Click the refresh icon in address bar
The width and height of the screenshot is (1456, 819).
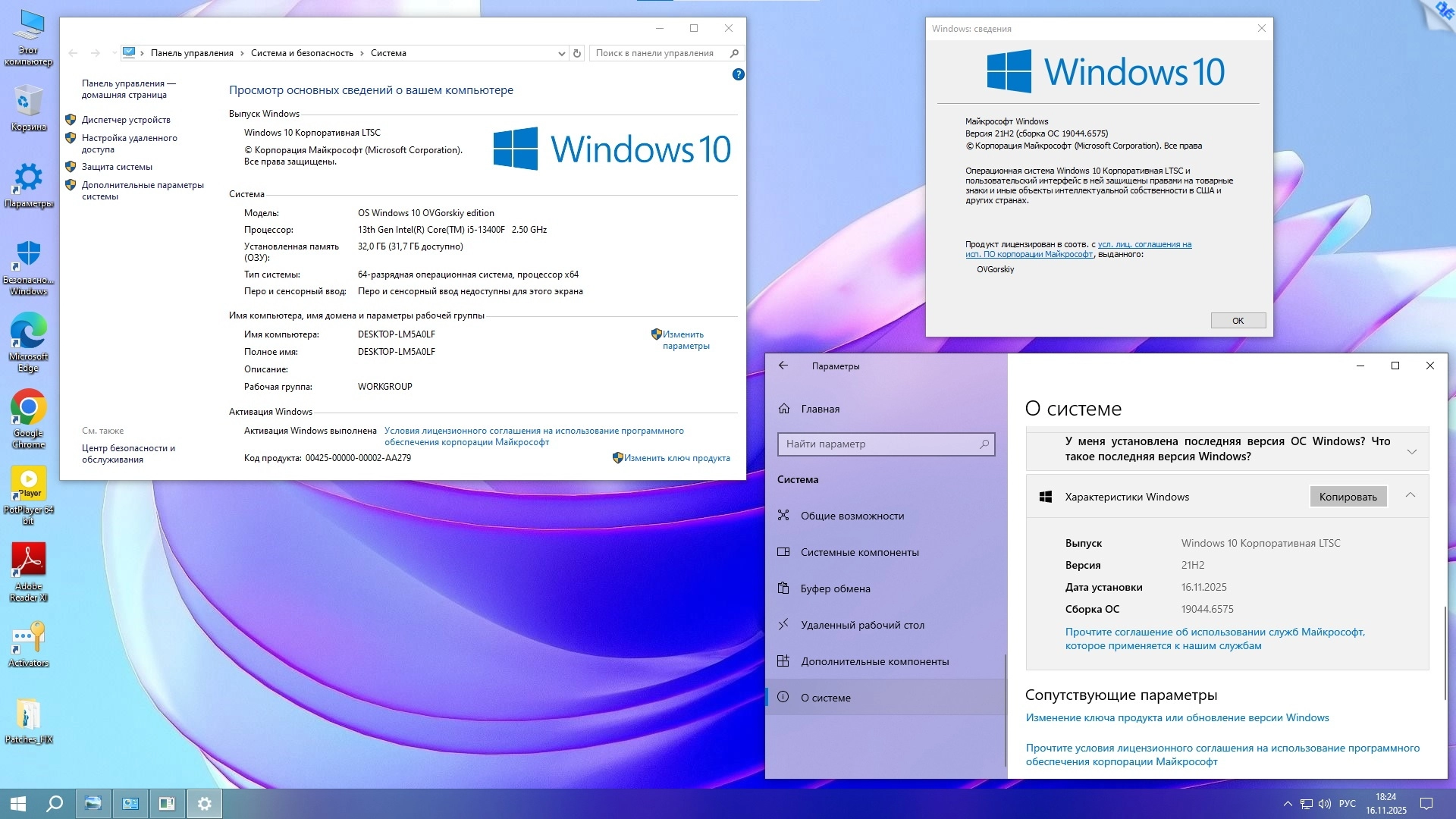(x=577, y=53)
